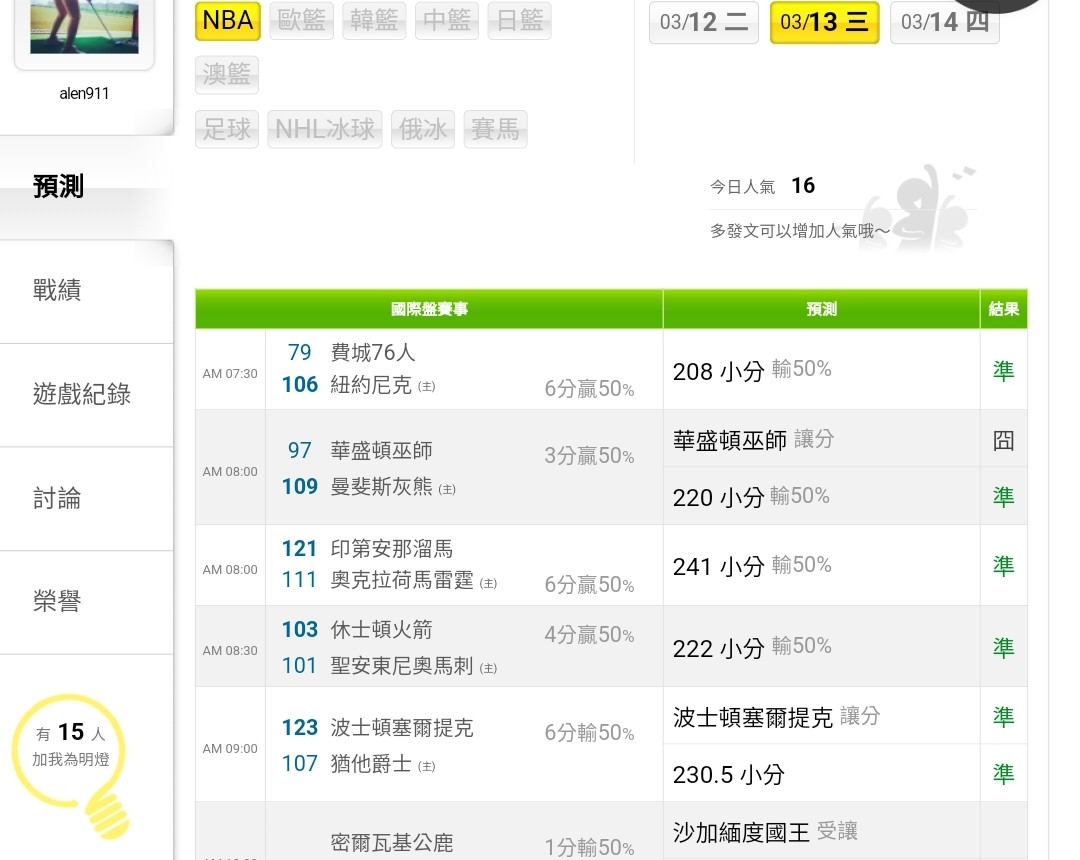Screen dimensions: 1080x860
Task: Select the NBA league tab
Action: (228, 21)
